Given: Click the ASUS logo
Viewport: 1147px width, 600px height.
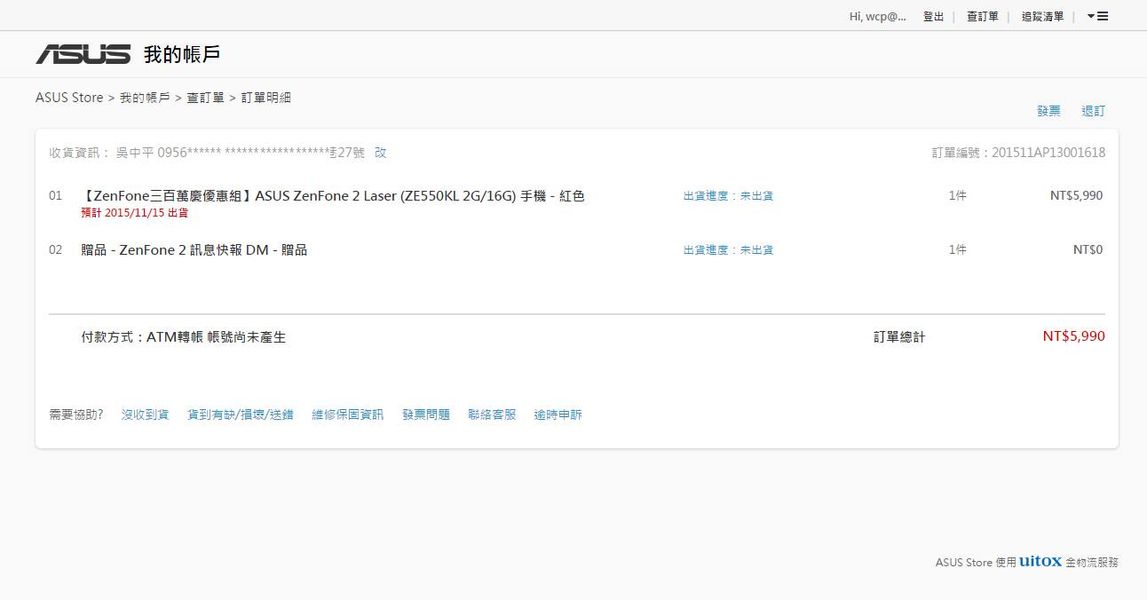Looking at the screenshot, I should click(83, 54).
